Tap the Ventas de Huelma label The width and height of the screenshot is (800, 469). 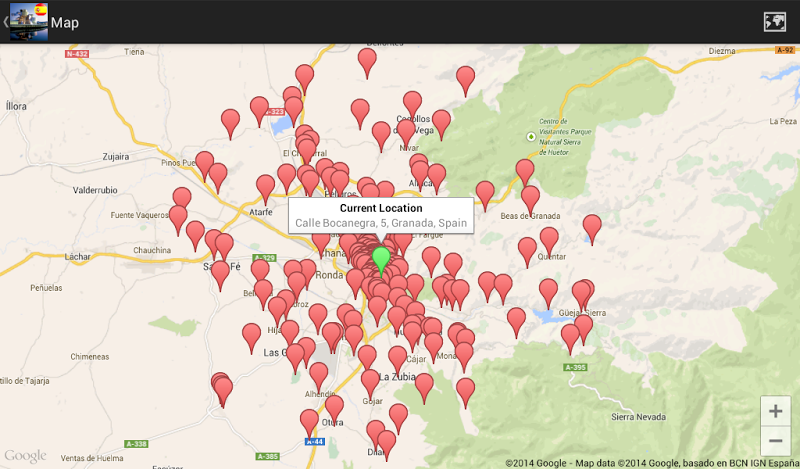(x=92, y=458)
